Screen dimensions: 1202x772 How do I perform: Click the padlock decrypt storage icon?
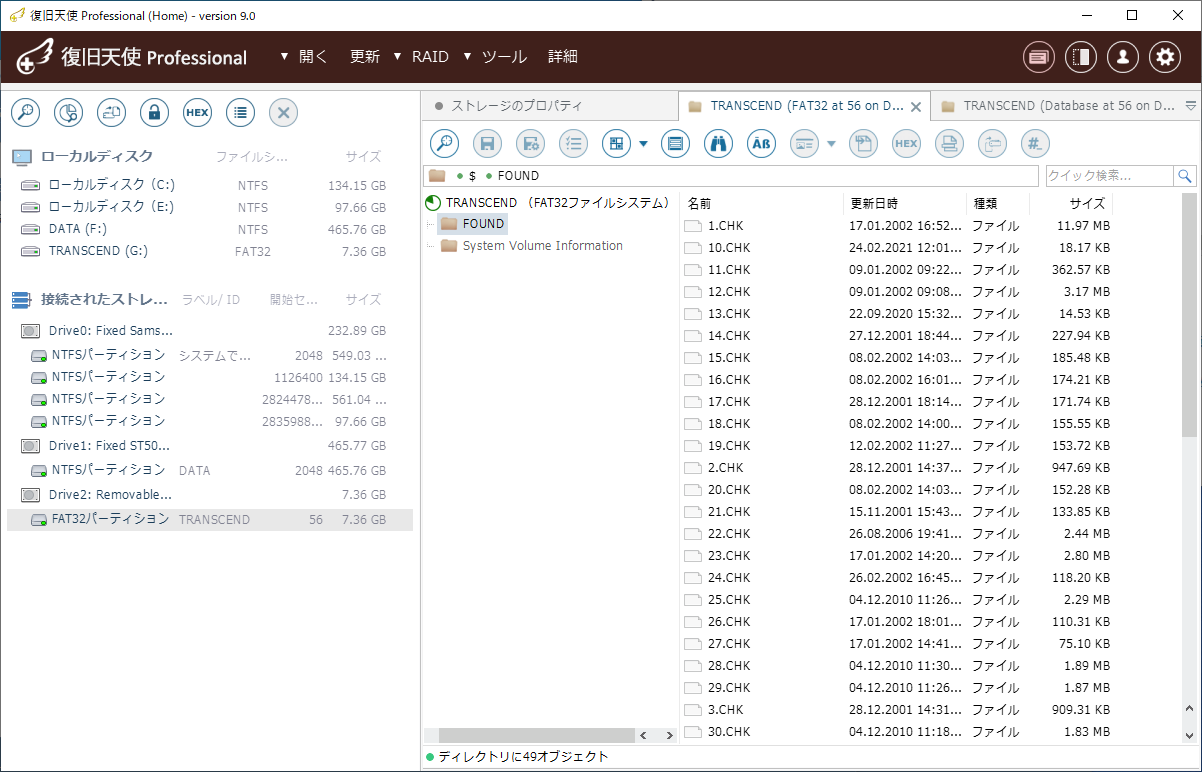tap(154, 113)
